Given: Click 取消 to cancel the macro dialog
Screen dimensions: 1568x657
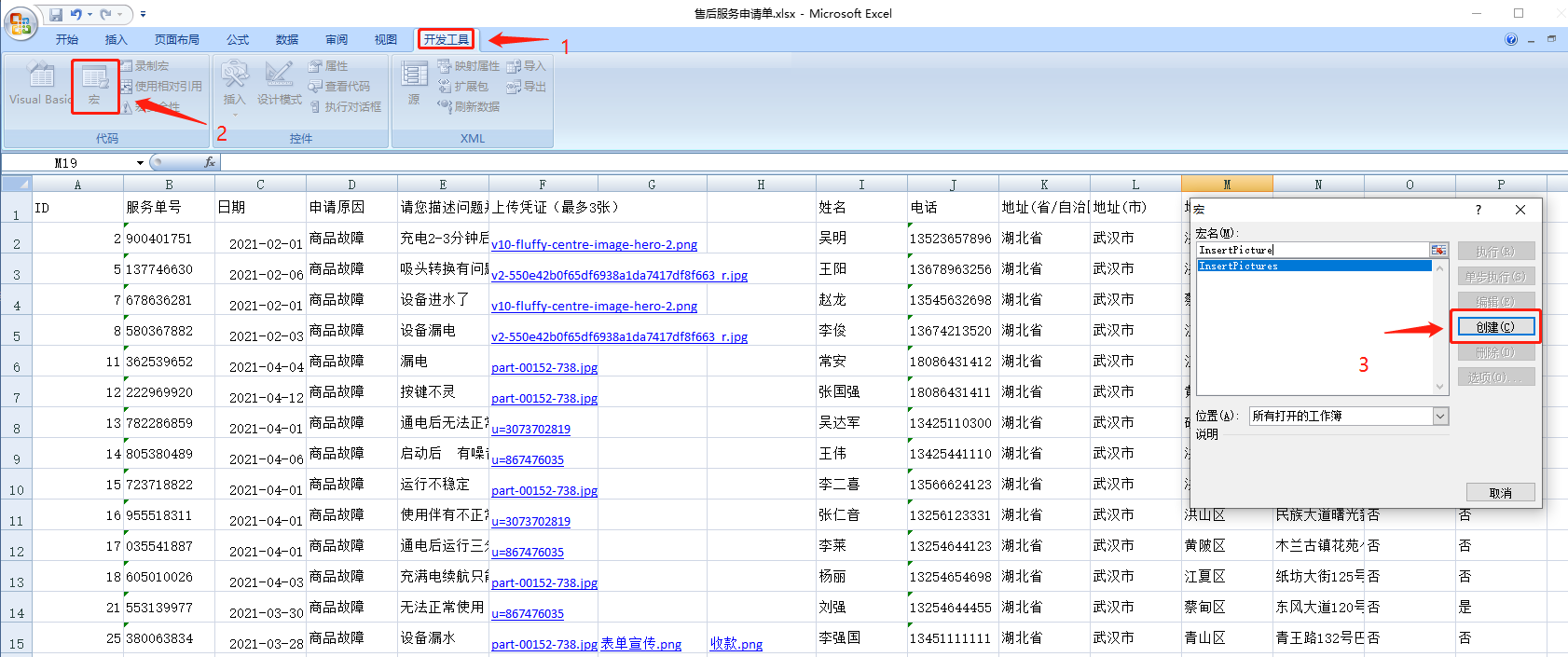Looking at the screenshot, I should pos(1500,493).
